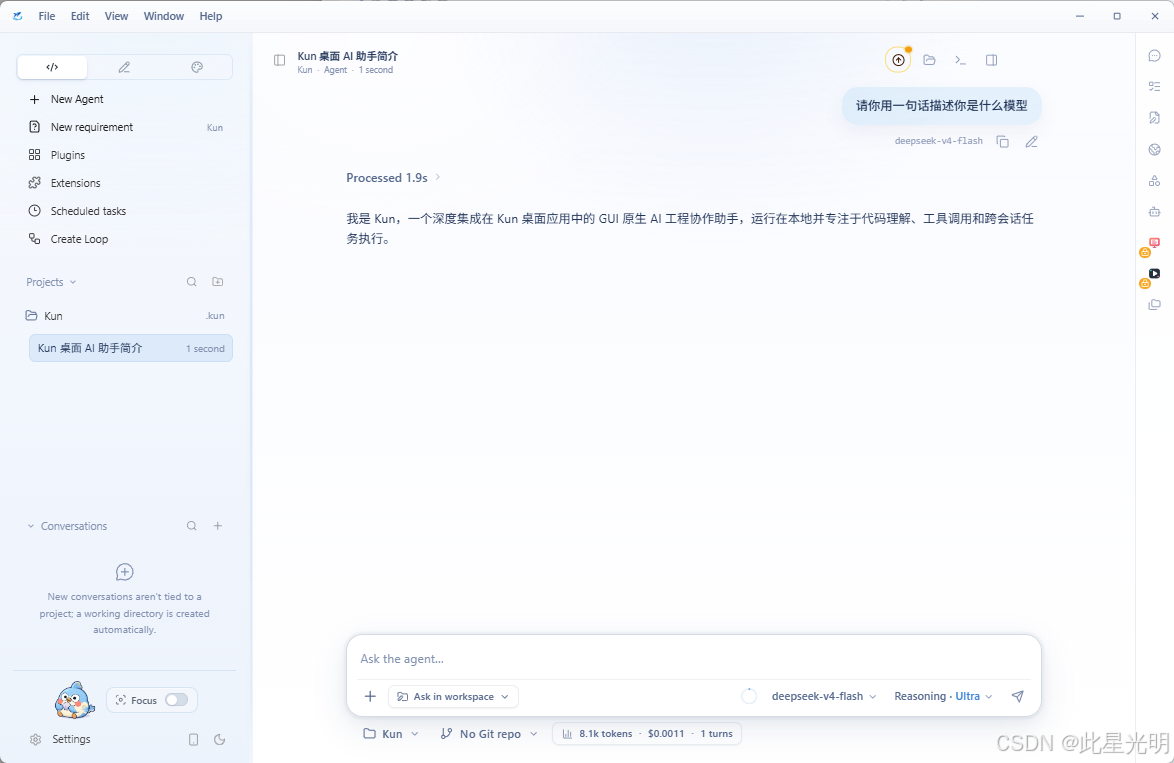Edit the user message

point(1032,142)
